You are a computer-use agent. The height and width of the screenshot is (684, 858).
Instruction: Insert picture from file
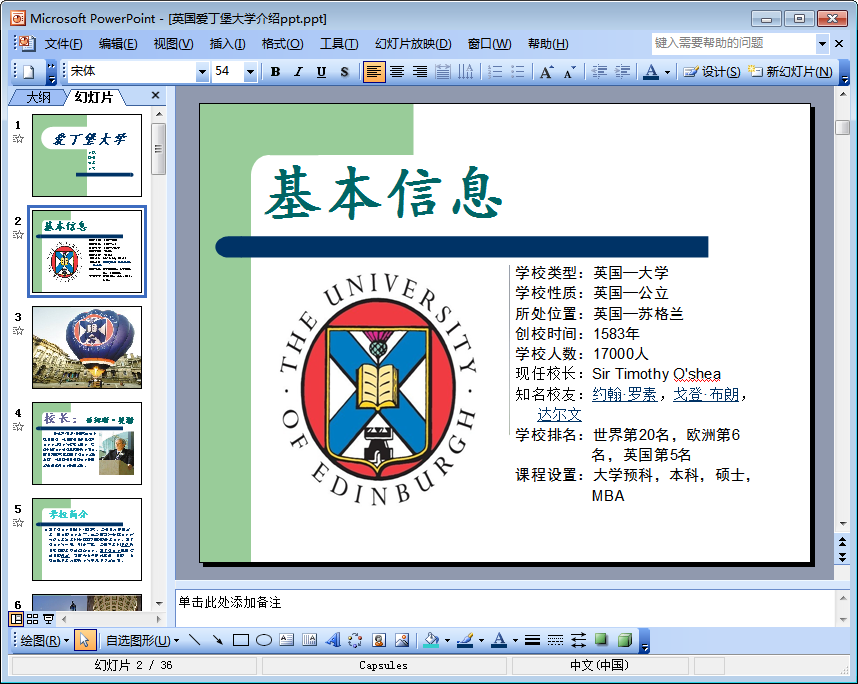pos(402,640)
